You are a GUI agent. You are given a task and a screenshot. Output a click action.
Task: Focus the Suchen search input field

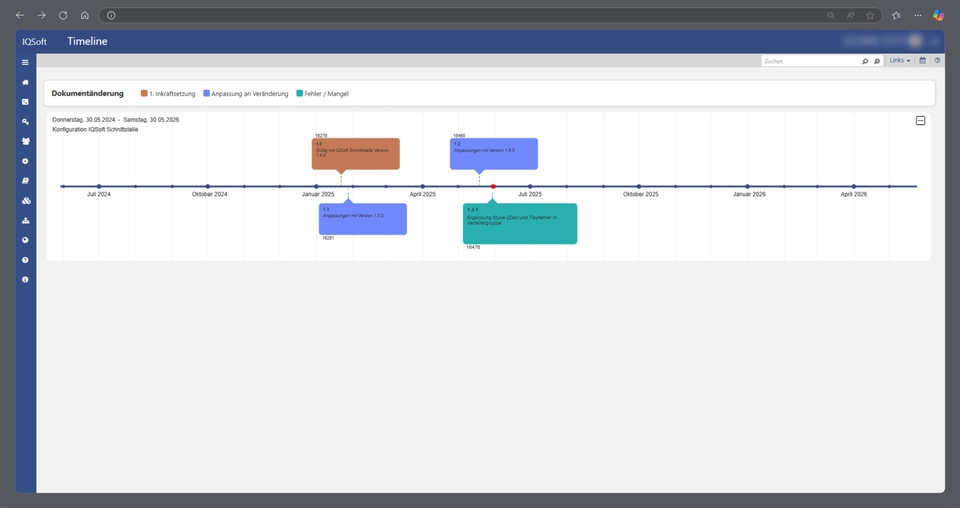click(811, 61)
